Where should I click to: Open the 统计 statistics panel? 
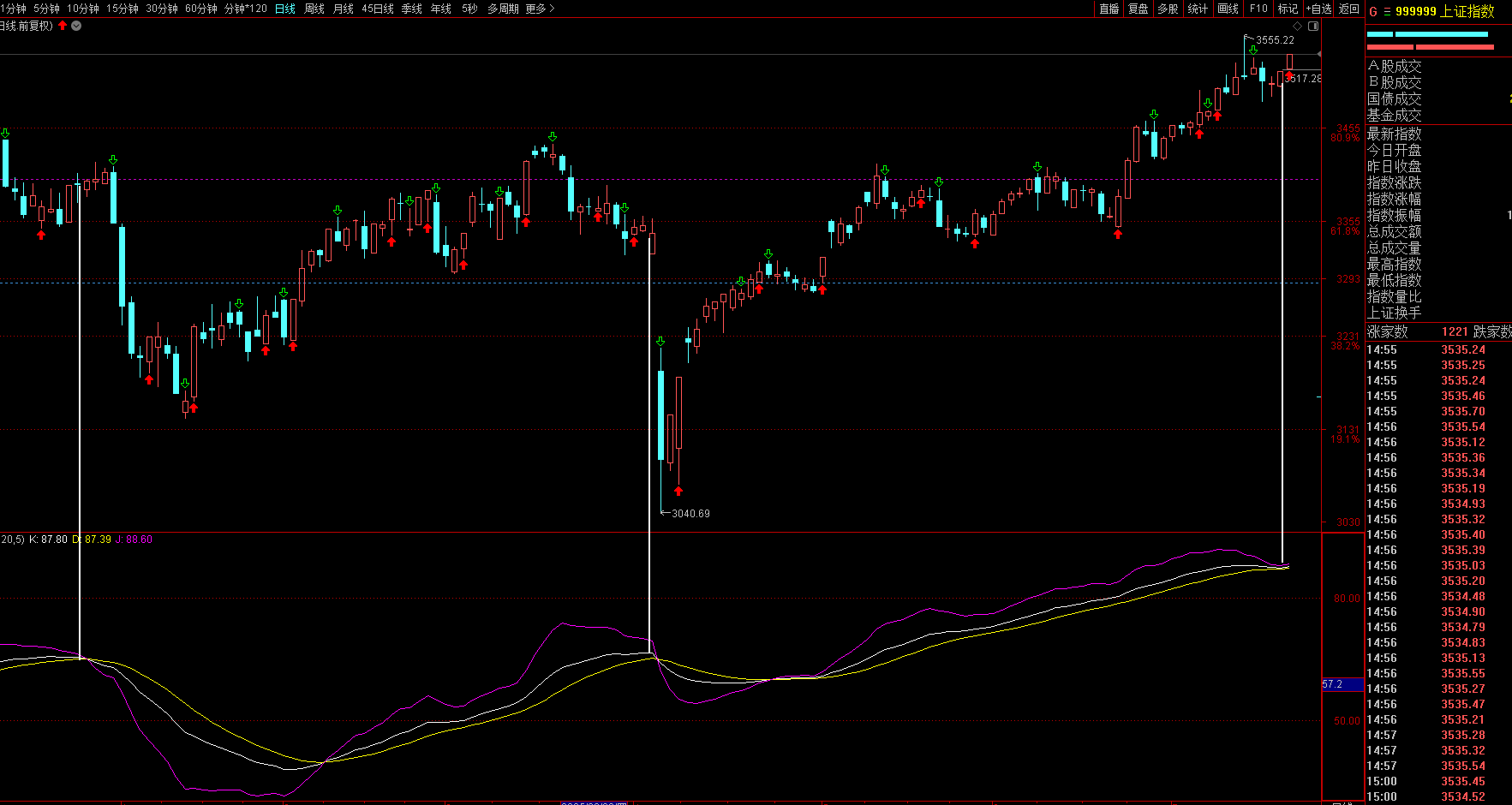pyautogui.click(x=1198, y=9)
